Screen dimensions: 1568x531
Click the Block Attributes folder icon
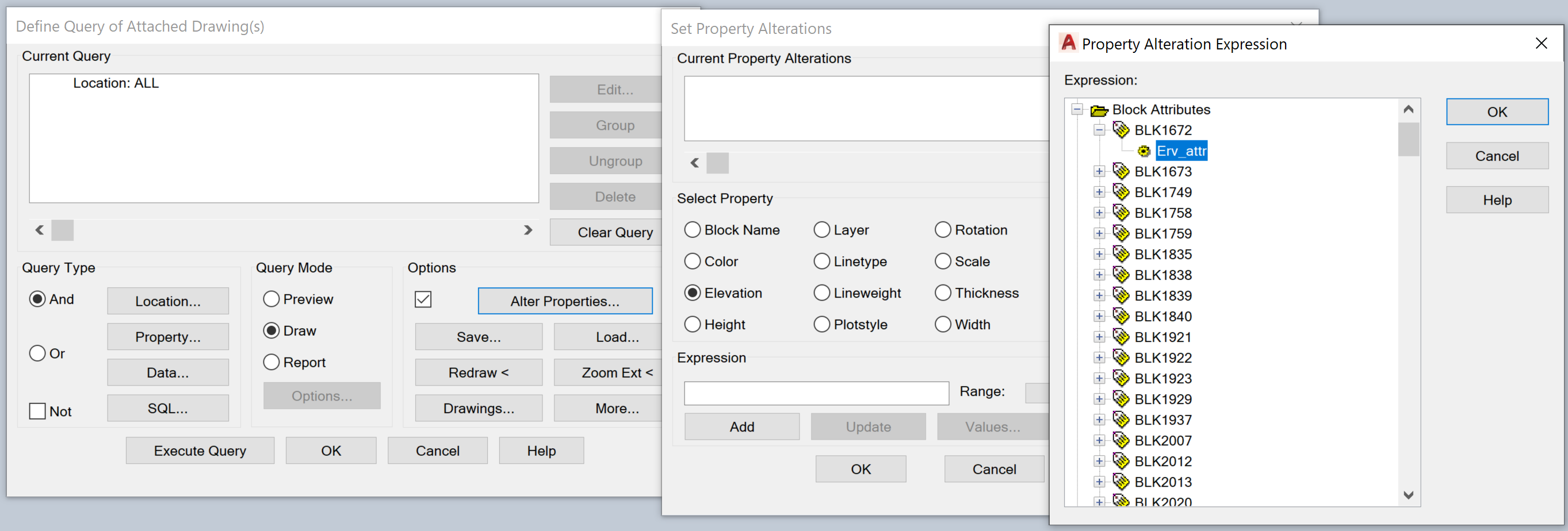click(1099, 110)
